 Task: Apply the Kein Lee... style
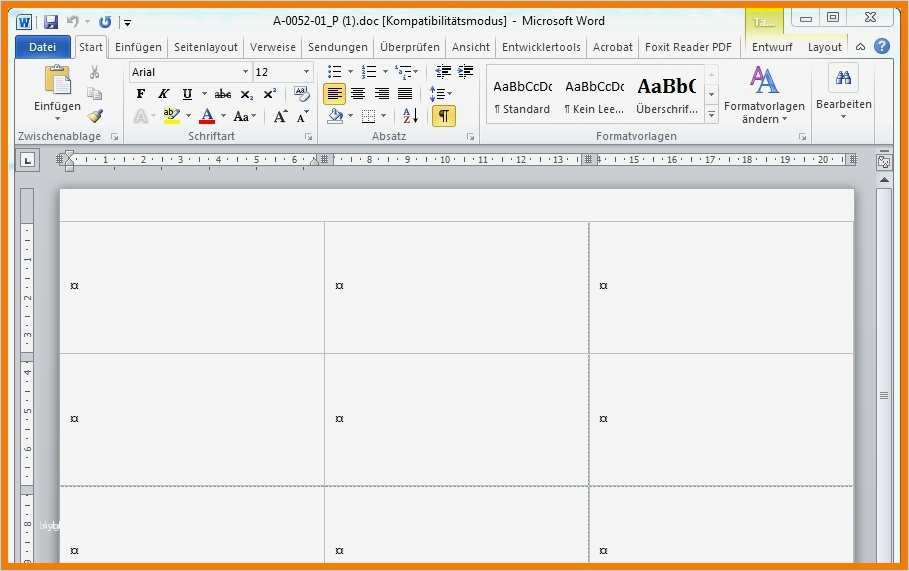[x=594, y=96]
